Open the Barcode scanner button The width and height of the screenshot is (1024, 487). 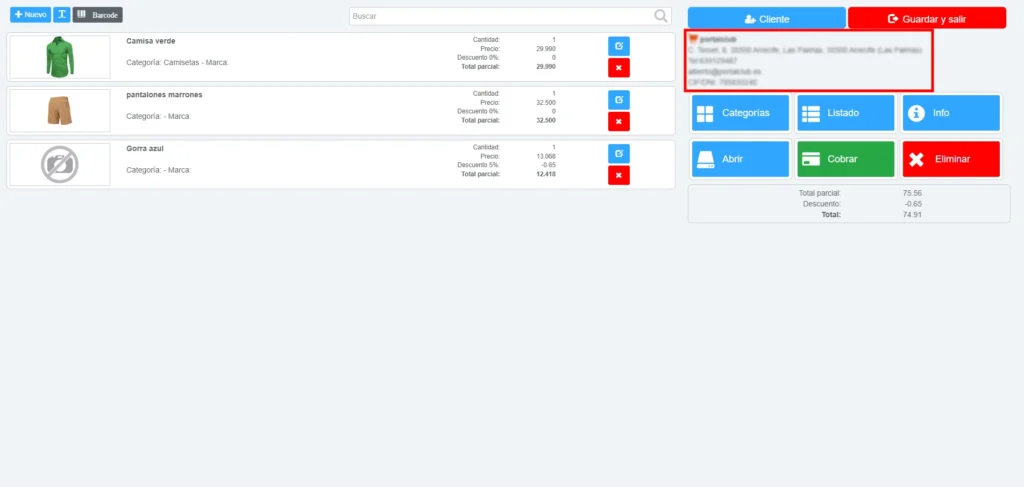pyautogui.click(x=97, y=14)
